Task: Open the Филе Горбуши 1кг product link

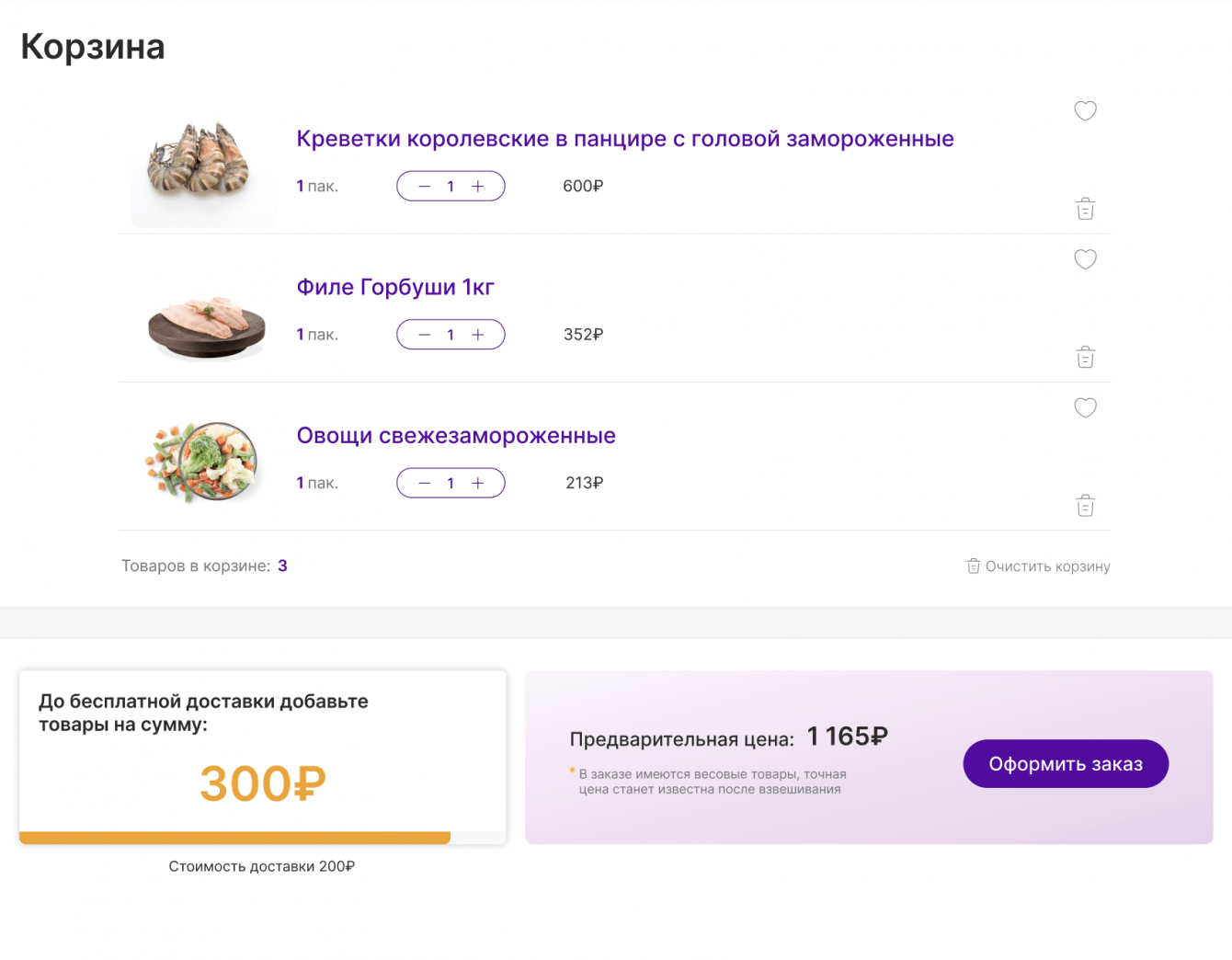Action: (395, 287)
